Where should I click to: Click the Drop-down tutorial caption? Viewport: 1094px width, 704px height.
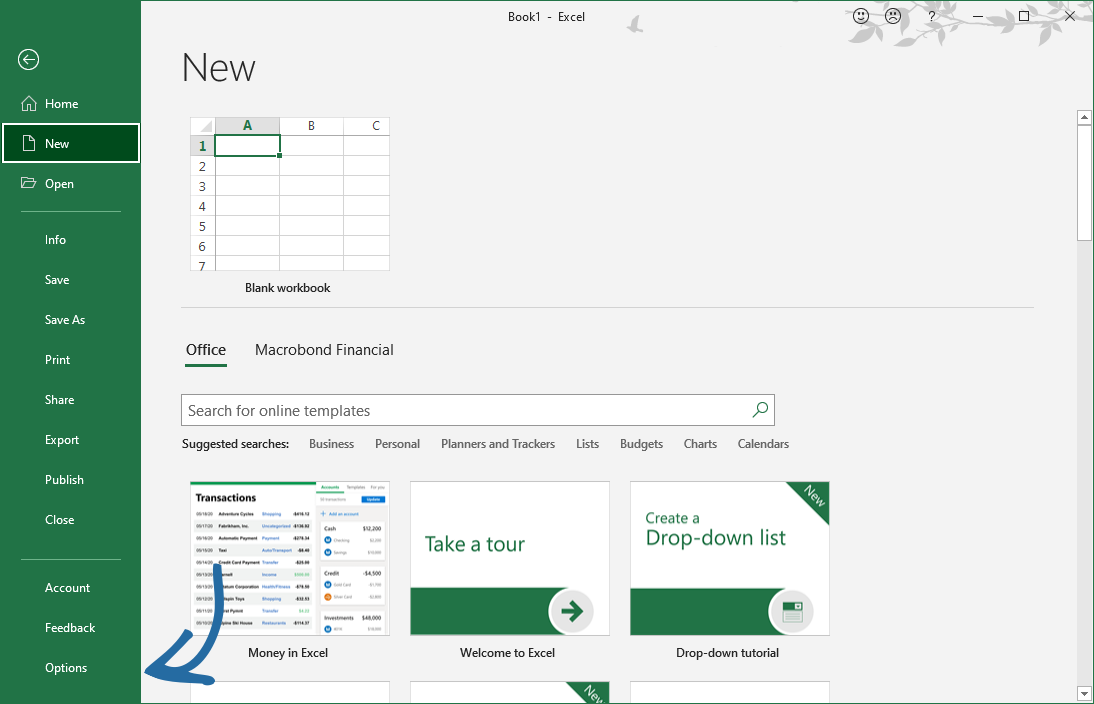click(x=727, y=653)
